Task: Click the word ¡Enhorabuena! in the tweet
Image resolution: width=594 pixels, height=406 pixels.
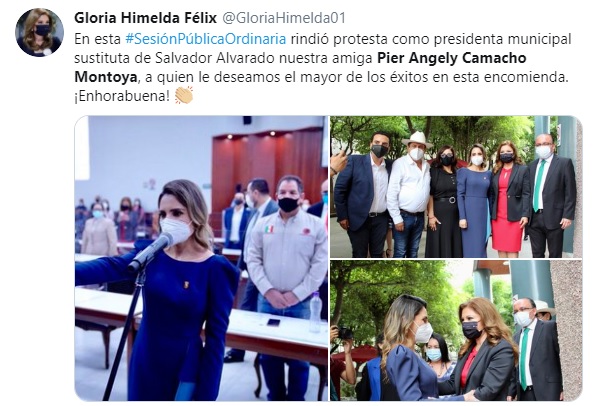Action: 122,96
